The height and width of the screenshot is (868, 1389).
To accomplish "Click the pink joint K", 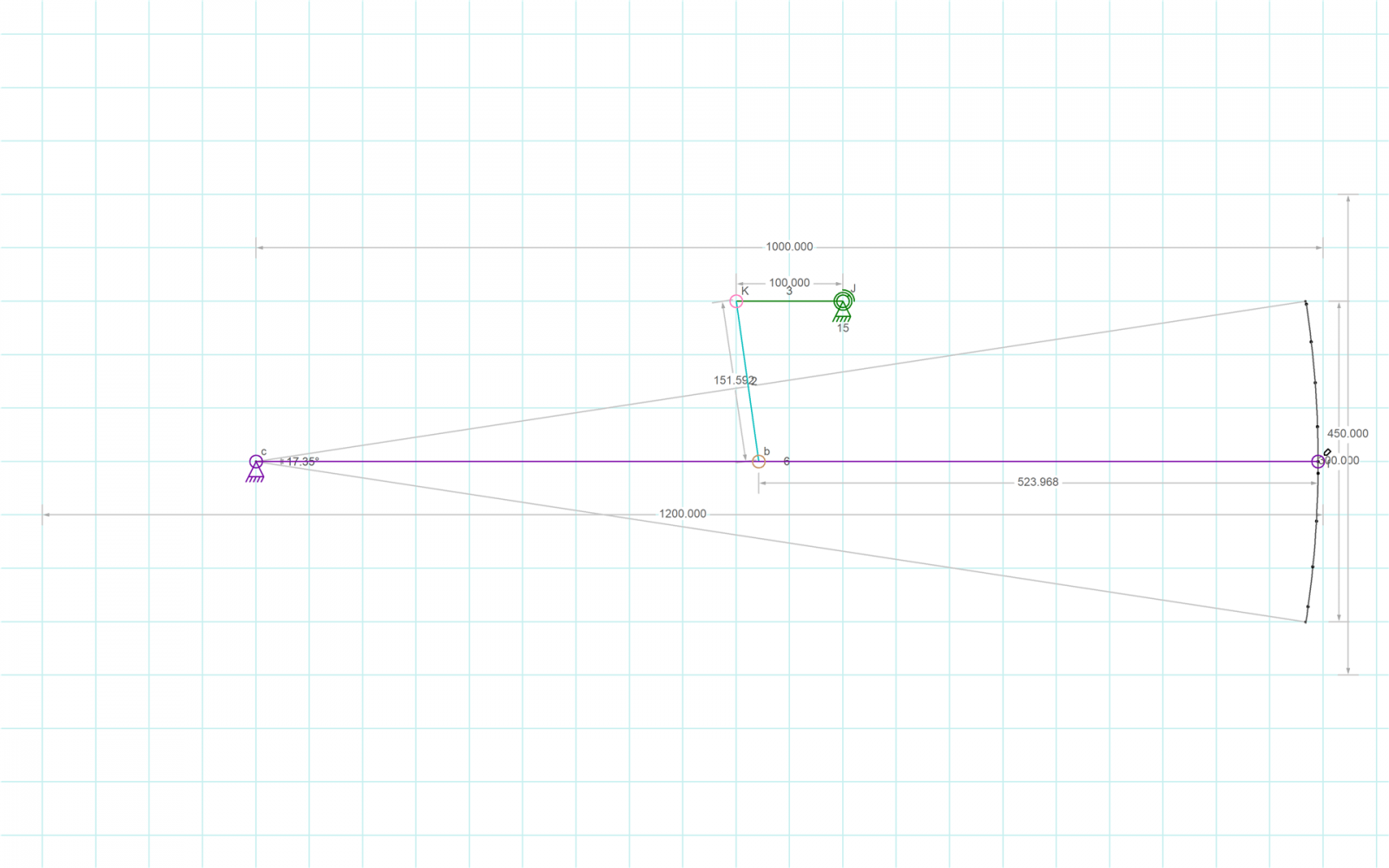I will 736,301.
